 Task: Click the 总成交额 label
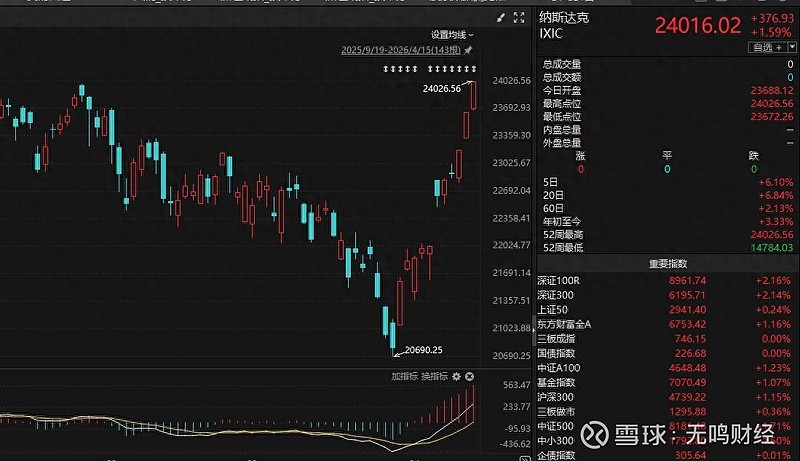562,78
